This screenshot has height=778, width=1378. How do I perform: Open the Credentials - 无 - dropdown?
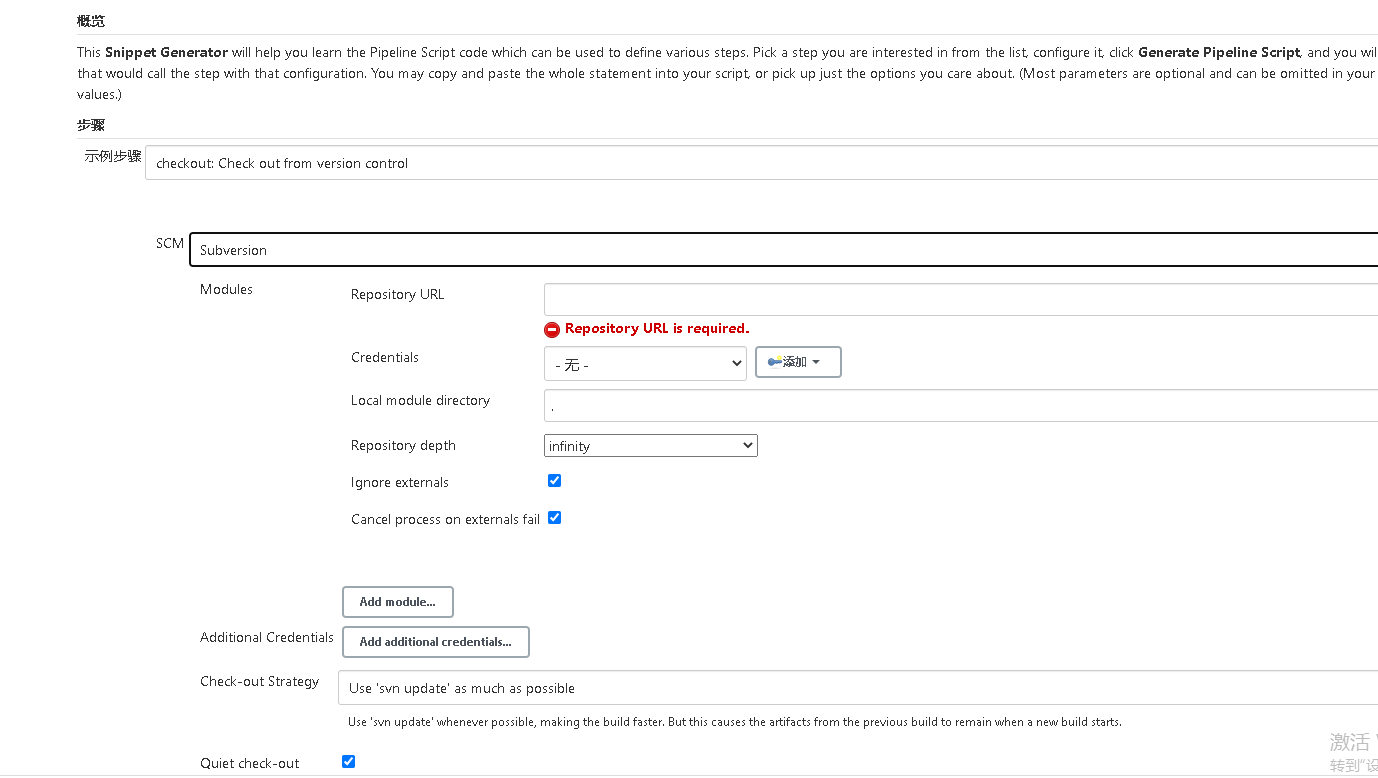[x=645, y=364]
